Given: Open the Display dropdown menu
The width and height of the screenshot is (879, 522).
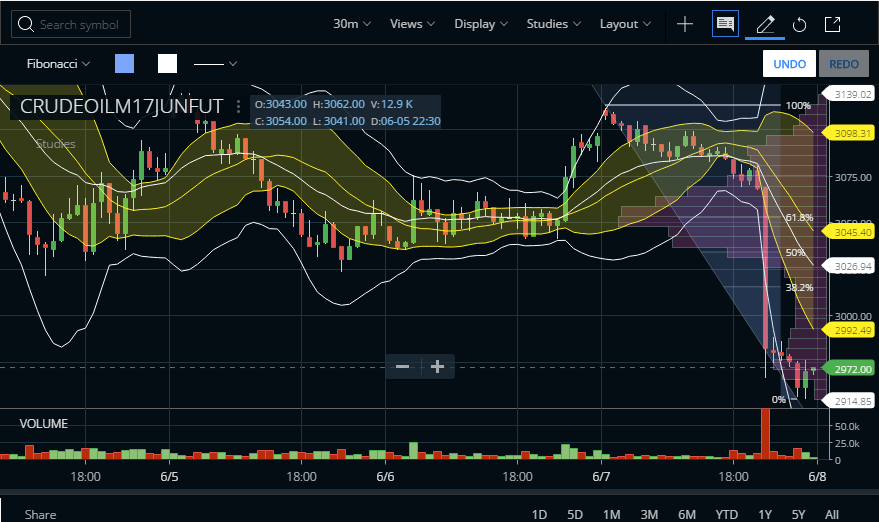Looking at the screenshot, I should click(x=481, y=24).
